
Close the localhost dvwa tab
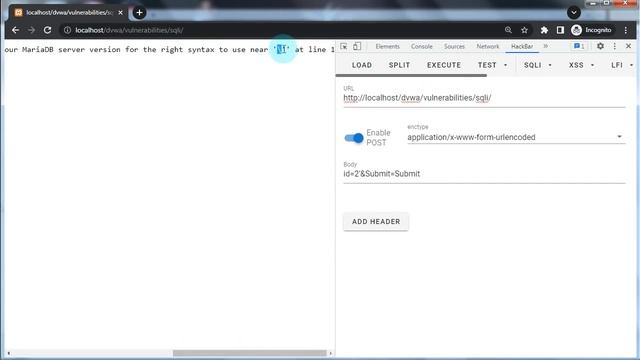coord(120,13)
